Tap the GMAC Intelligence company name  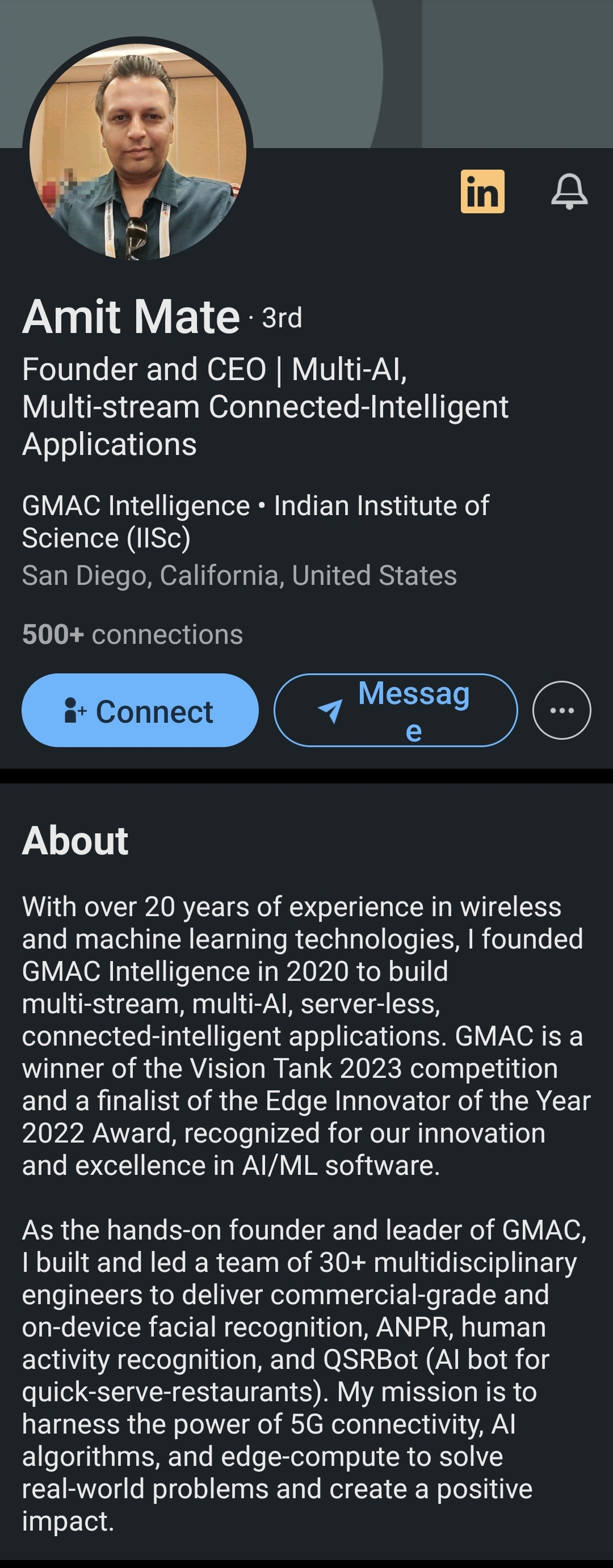pos(136,506)
